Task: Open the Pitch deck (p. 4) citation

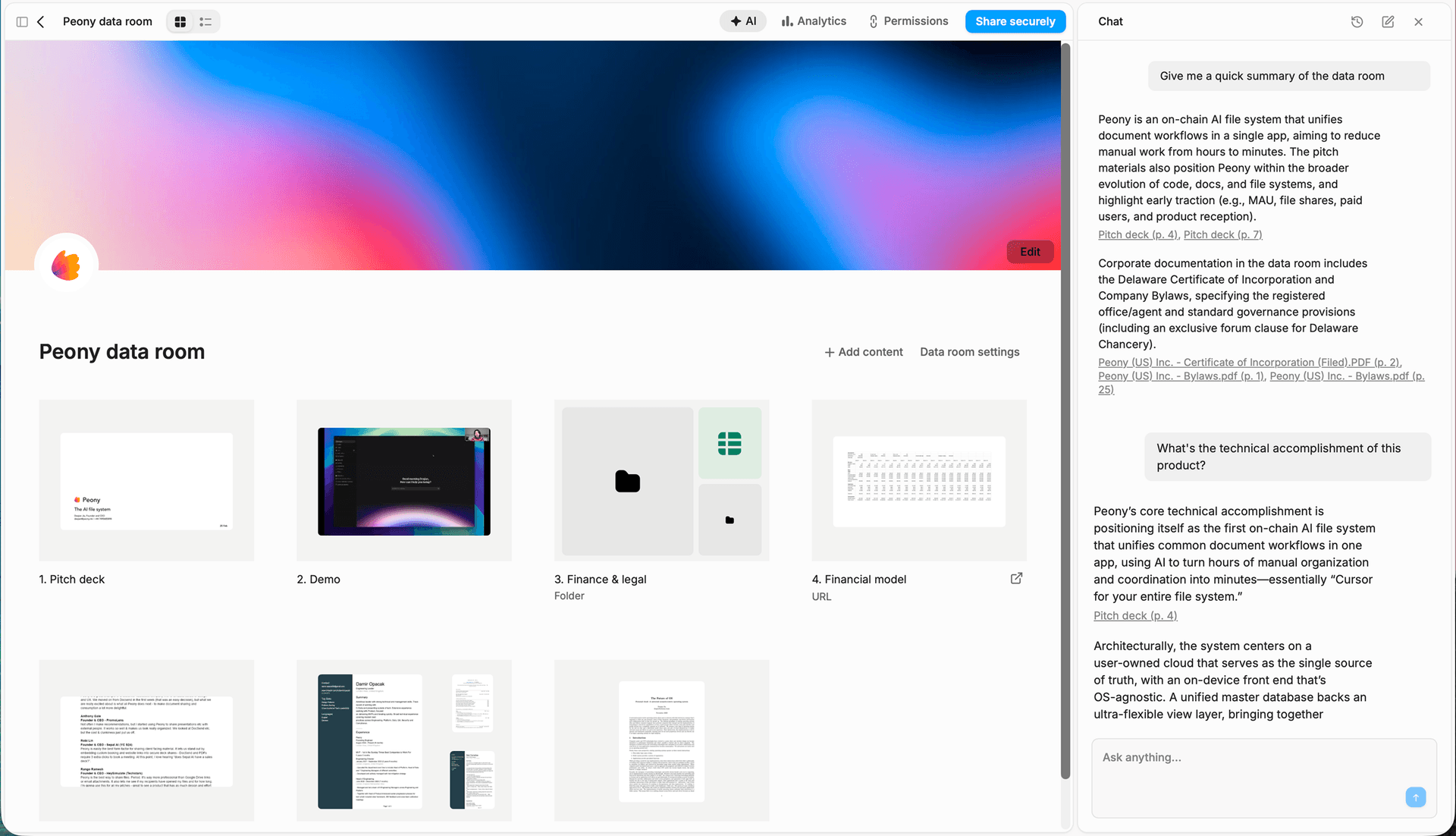Action: tap(1135, 615)
